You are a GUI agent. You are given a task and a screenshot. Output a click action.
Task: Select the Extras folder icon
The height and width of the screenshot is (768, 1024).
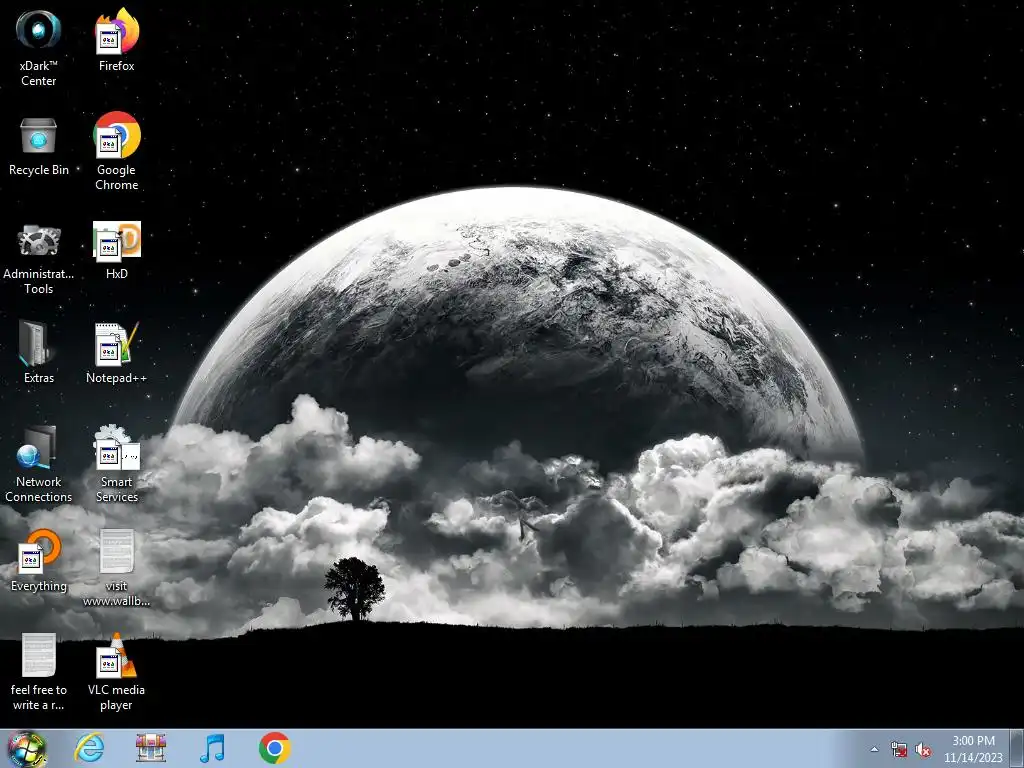(x=39, y=351)
